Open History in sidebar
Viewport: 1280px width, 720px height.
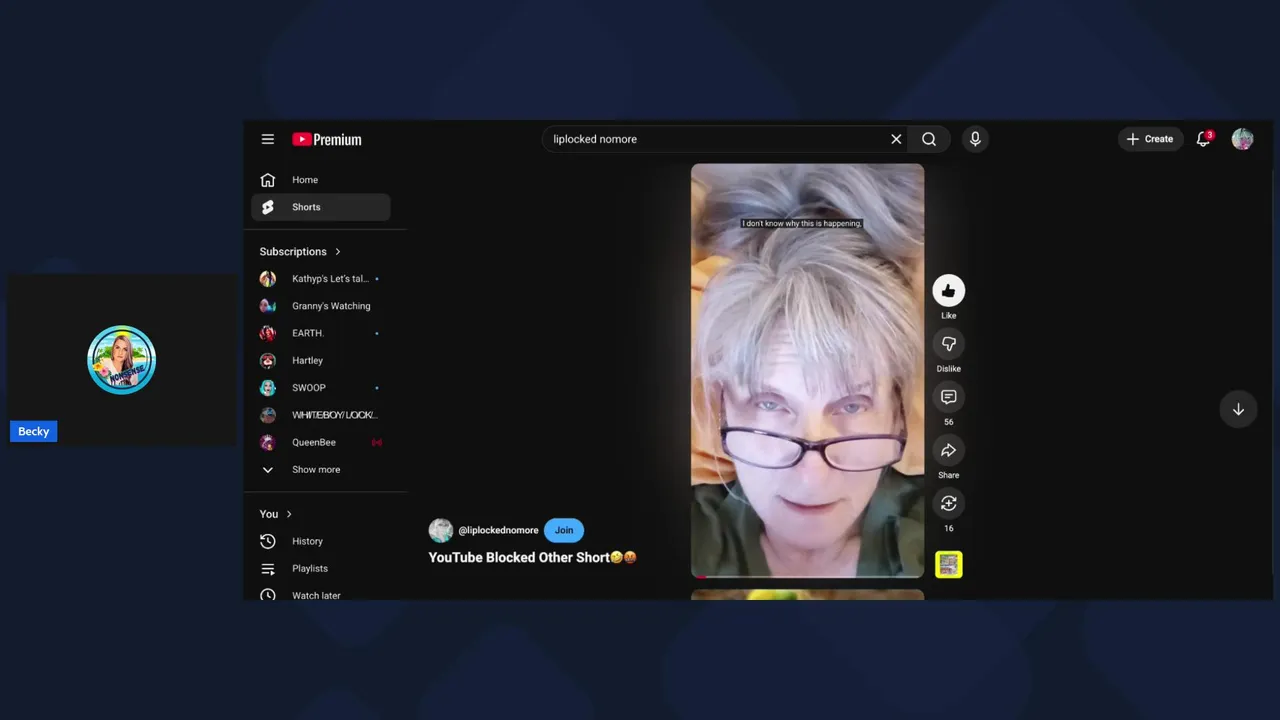321,541
